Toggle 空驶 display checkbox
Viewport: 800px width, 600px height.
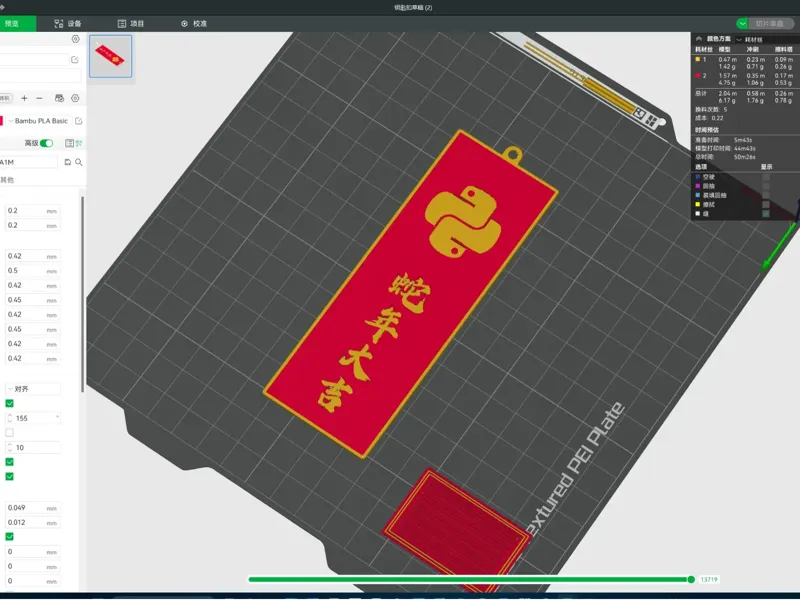click(x=766, y=177)
